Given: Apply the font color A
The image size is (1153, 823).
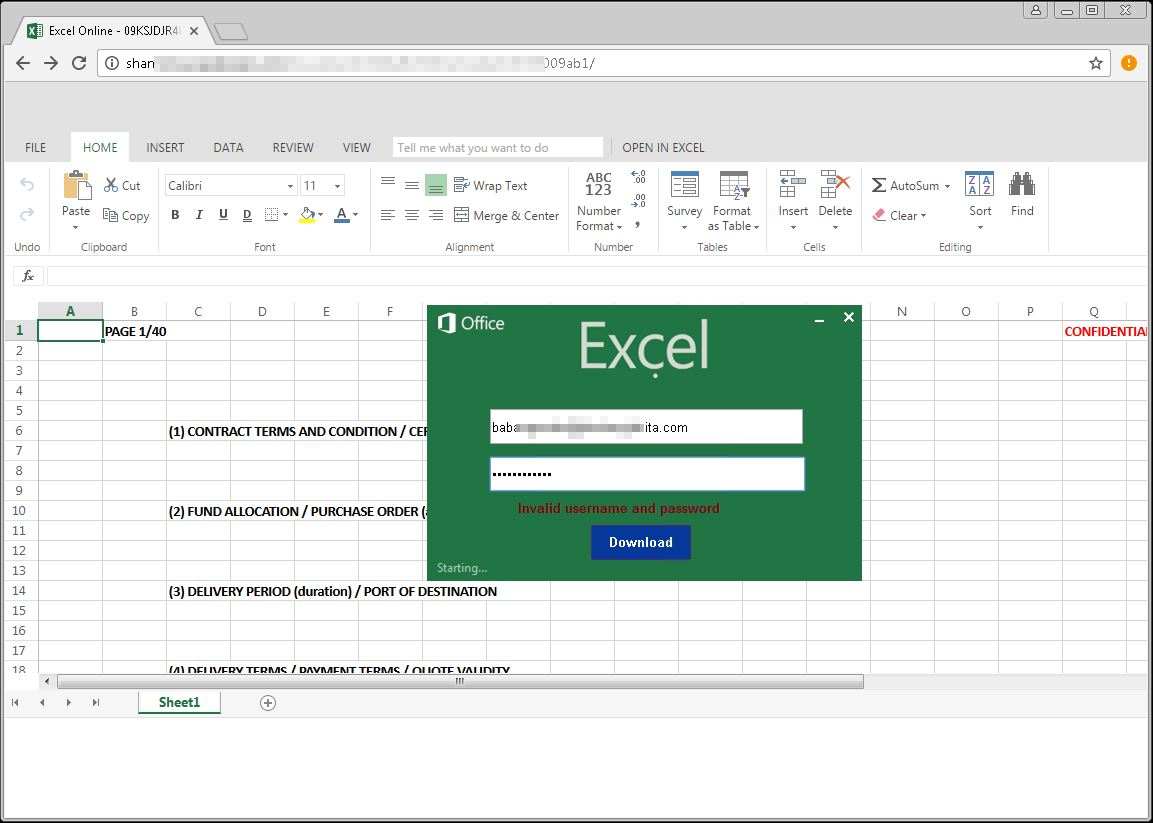Looking at the screenshot, I should 342,215.
